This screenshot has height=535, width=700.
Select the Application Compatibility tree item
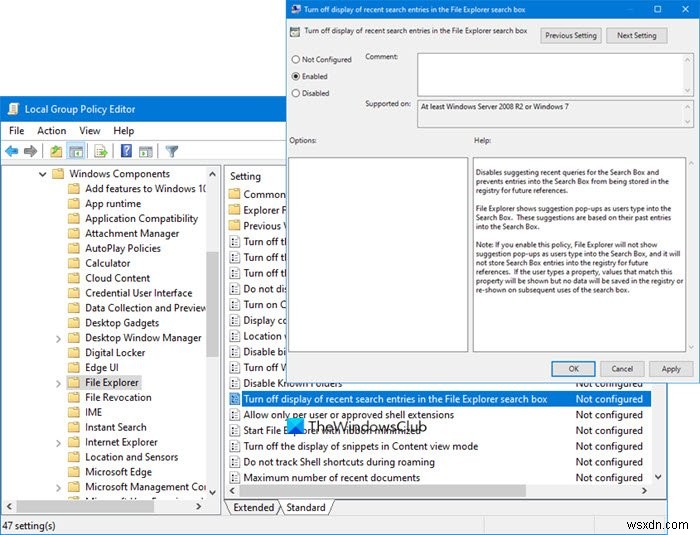142,218
